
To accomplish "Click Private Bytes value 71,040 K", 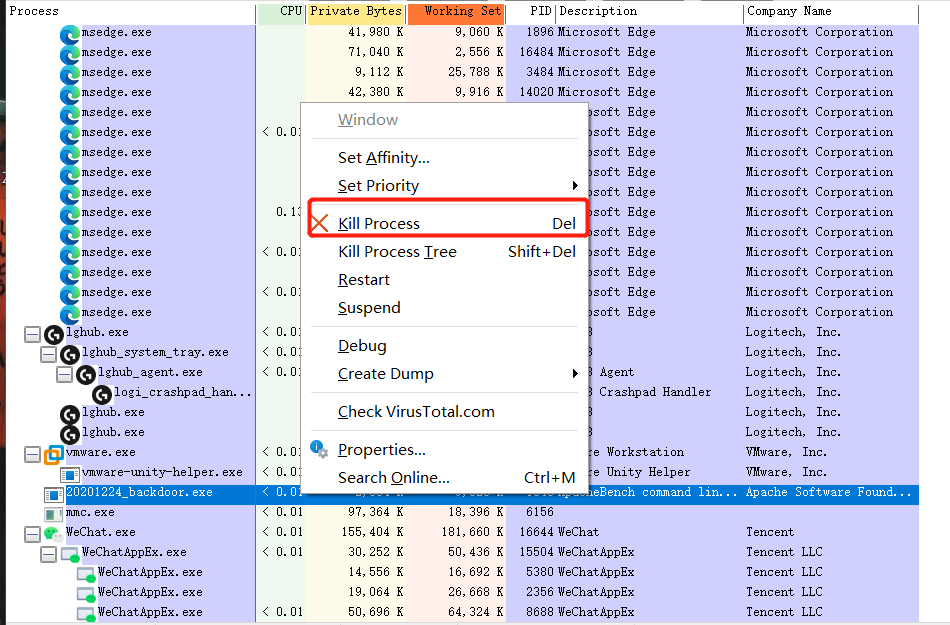I will (x=376, y=52).
